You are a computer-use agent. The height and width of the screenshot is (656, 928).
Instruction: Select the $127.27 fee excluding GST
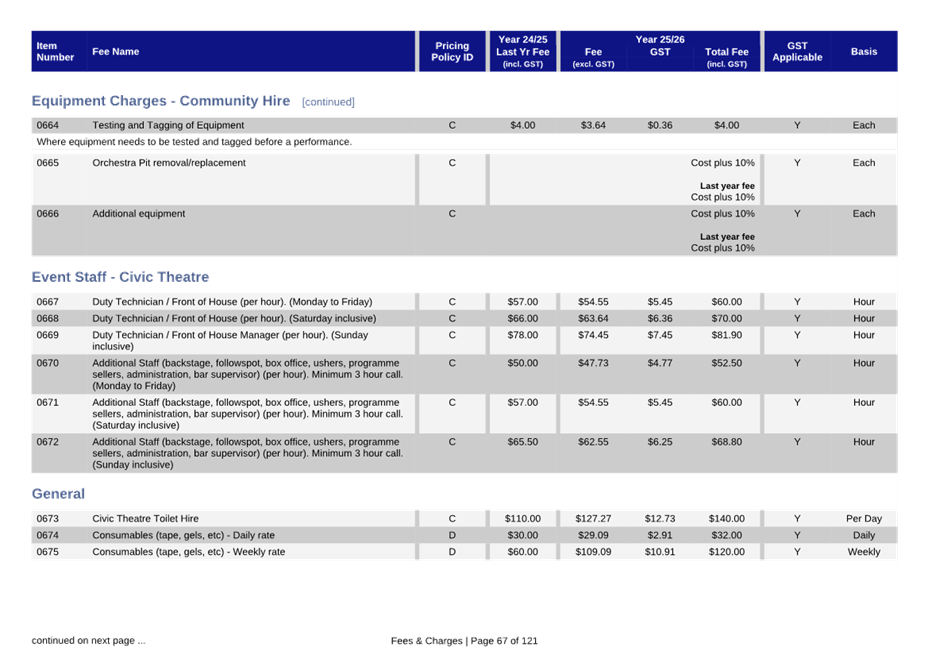pyautogui.click(x=593, y=519)
